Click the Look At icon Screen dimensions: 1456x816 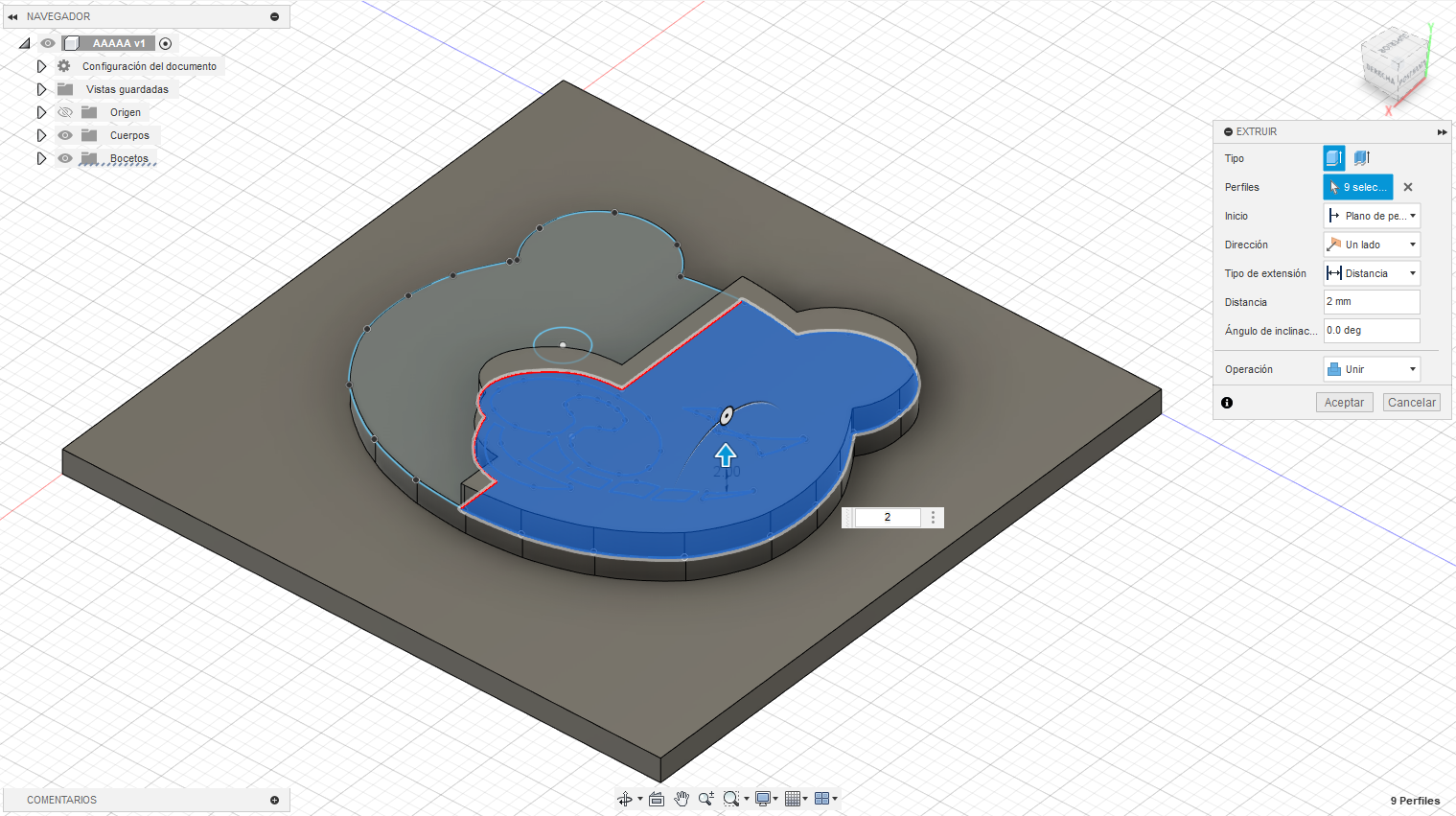657,799
